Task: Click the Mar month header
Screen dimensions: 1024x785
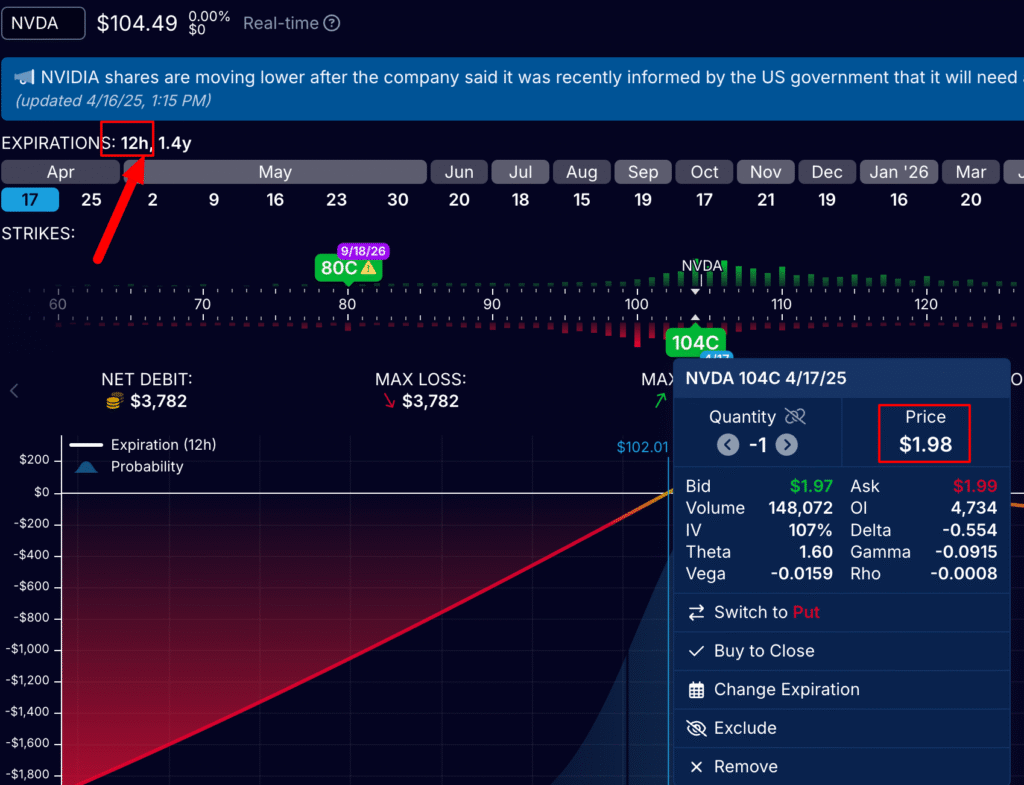Action: click(x=970, y=172)
